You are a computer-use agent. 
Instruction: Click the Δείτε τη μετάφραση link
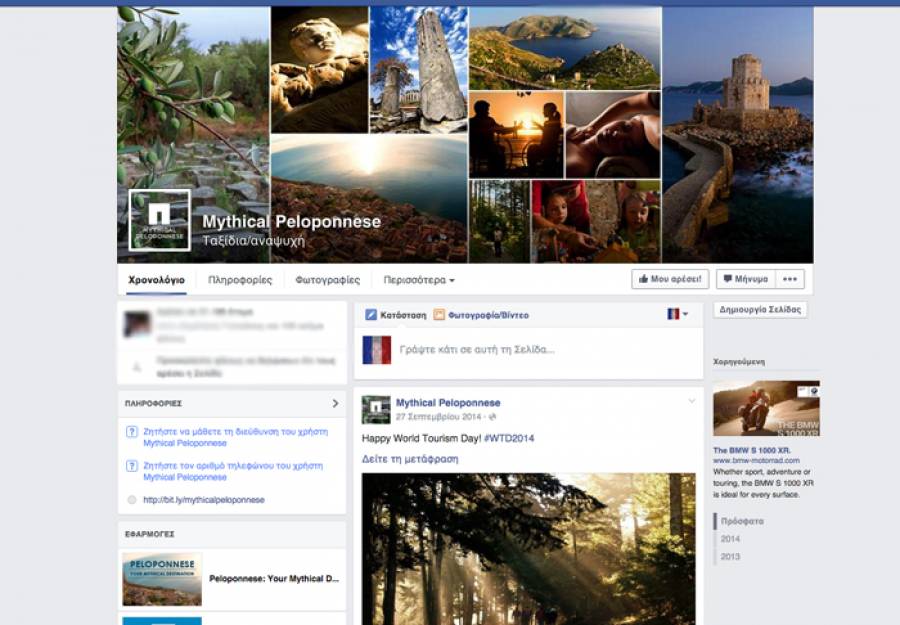tap(410, 459)
